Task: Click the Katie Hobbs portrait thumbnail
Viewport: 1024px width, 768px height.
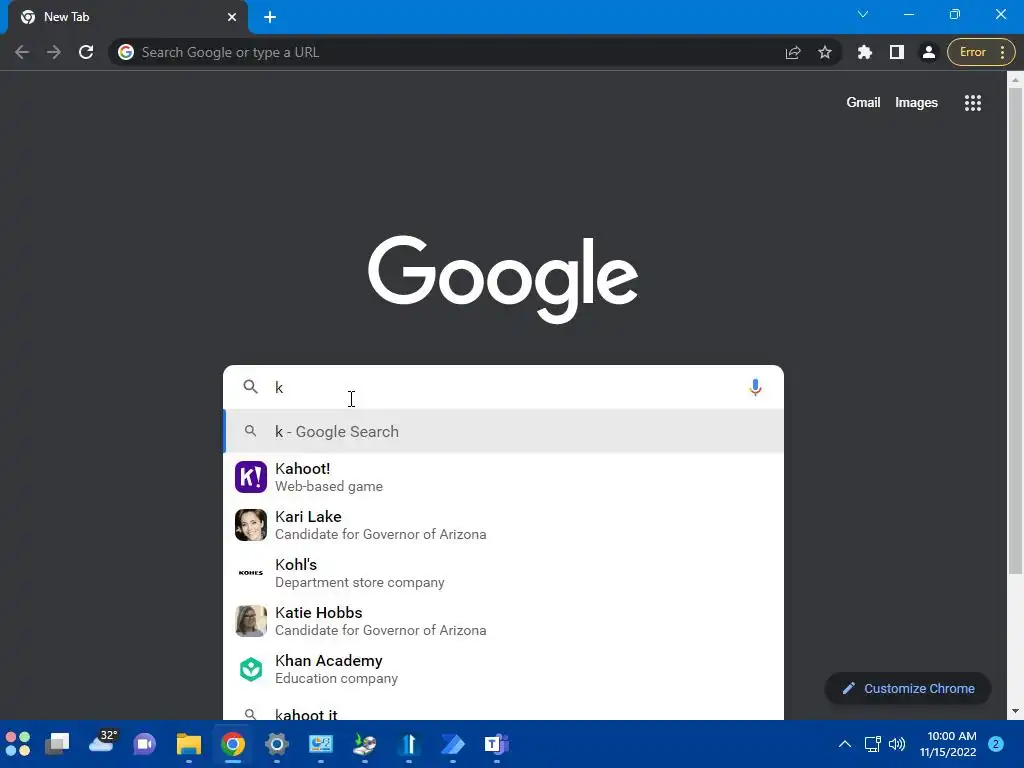Action: (251, 621)
